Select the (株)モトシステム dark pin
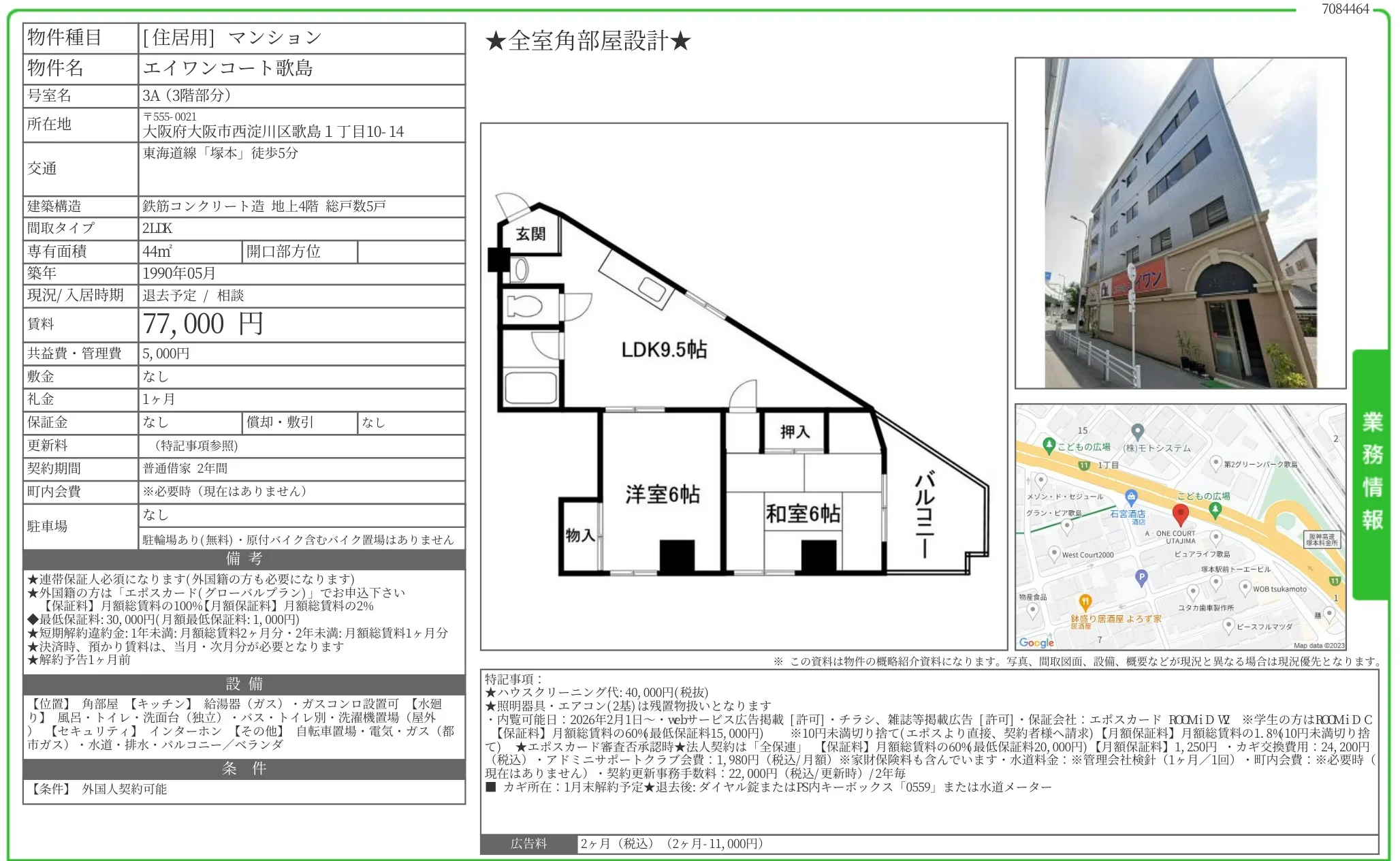The width and height of the screenshot is (1400, 861). (1138, 430)
